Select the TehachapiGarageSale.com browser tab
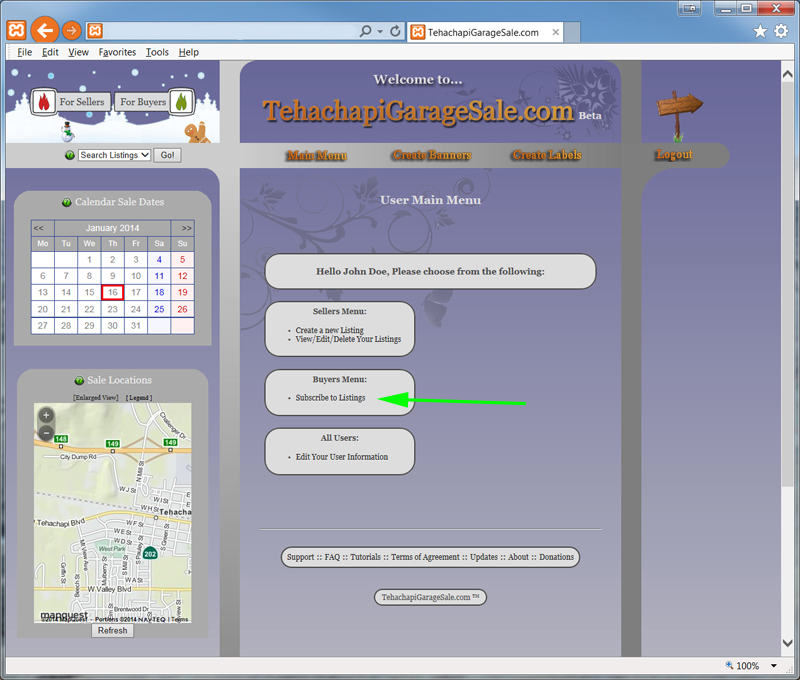 point(485,32)
